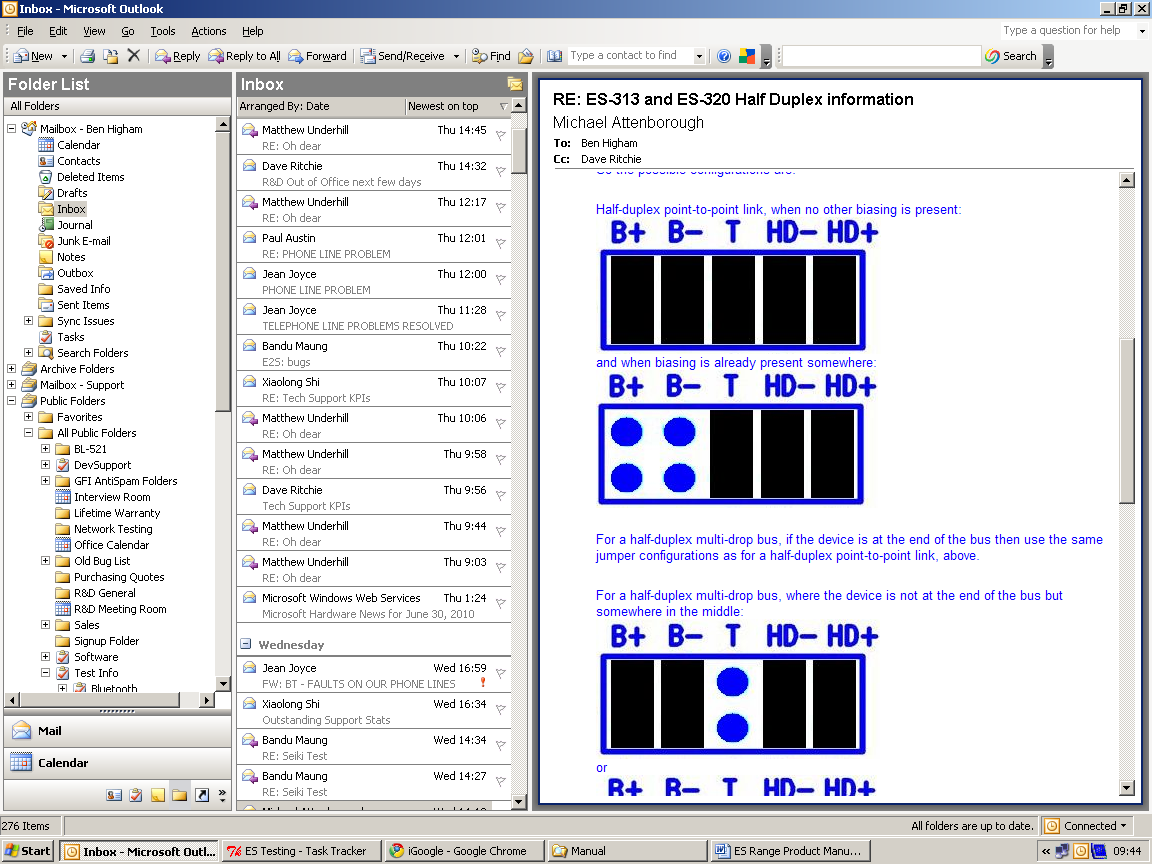The image size is (1152, 864).
Task: Open the Actions menu
Action: click(208, 31)
